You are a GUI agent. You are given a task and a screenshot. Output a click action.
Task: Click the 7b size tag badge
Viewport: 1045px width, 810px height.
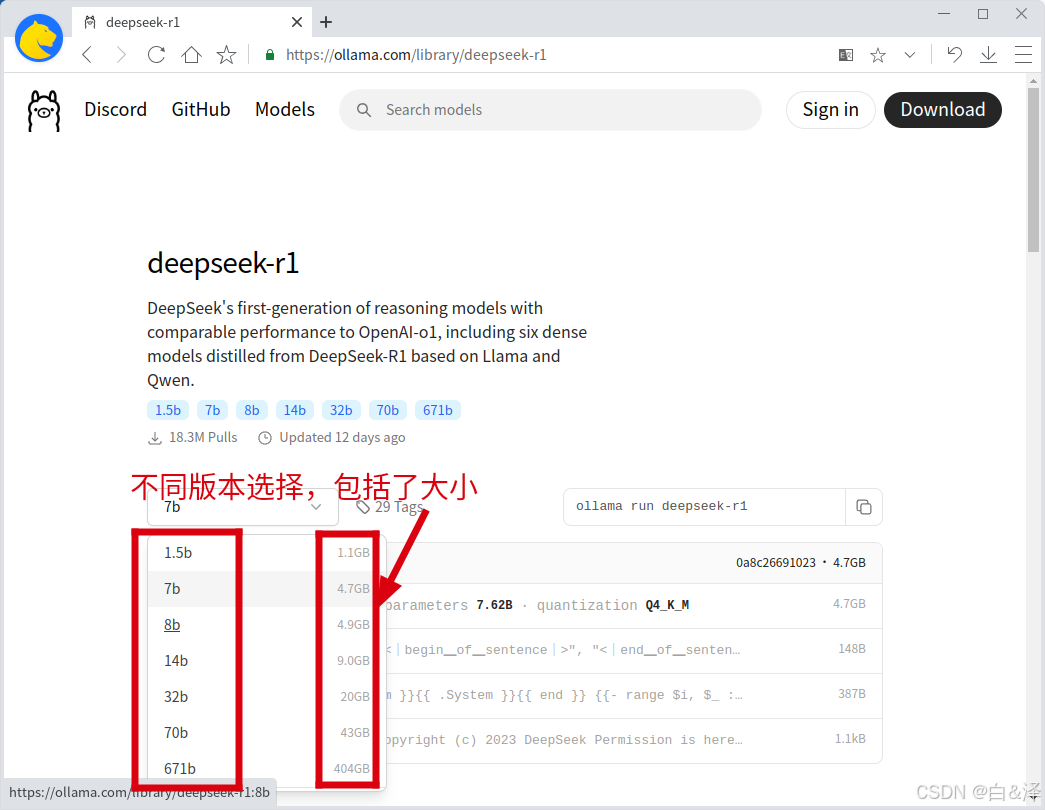click(x=213, y=410)
